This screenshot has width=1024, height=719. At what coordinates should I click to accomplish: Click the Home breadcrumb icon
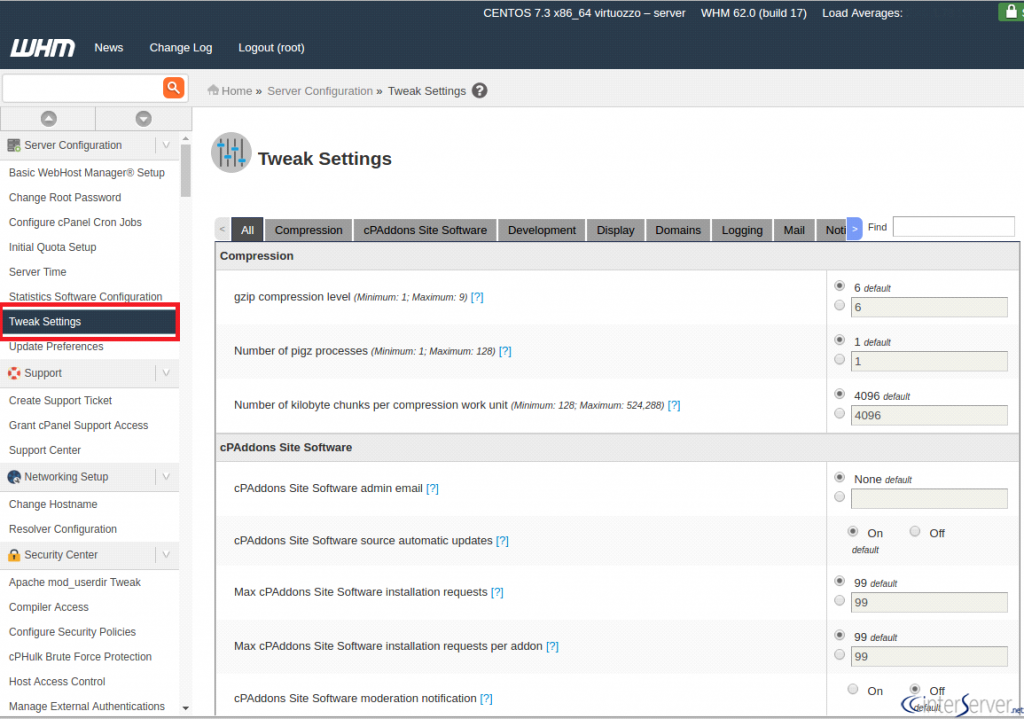tap(213, 91)
